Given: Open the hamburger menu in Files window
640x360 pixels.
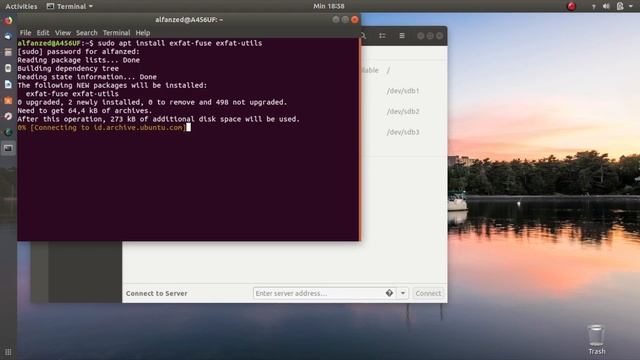Looking at the screenshot, I should [402, 36].
